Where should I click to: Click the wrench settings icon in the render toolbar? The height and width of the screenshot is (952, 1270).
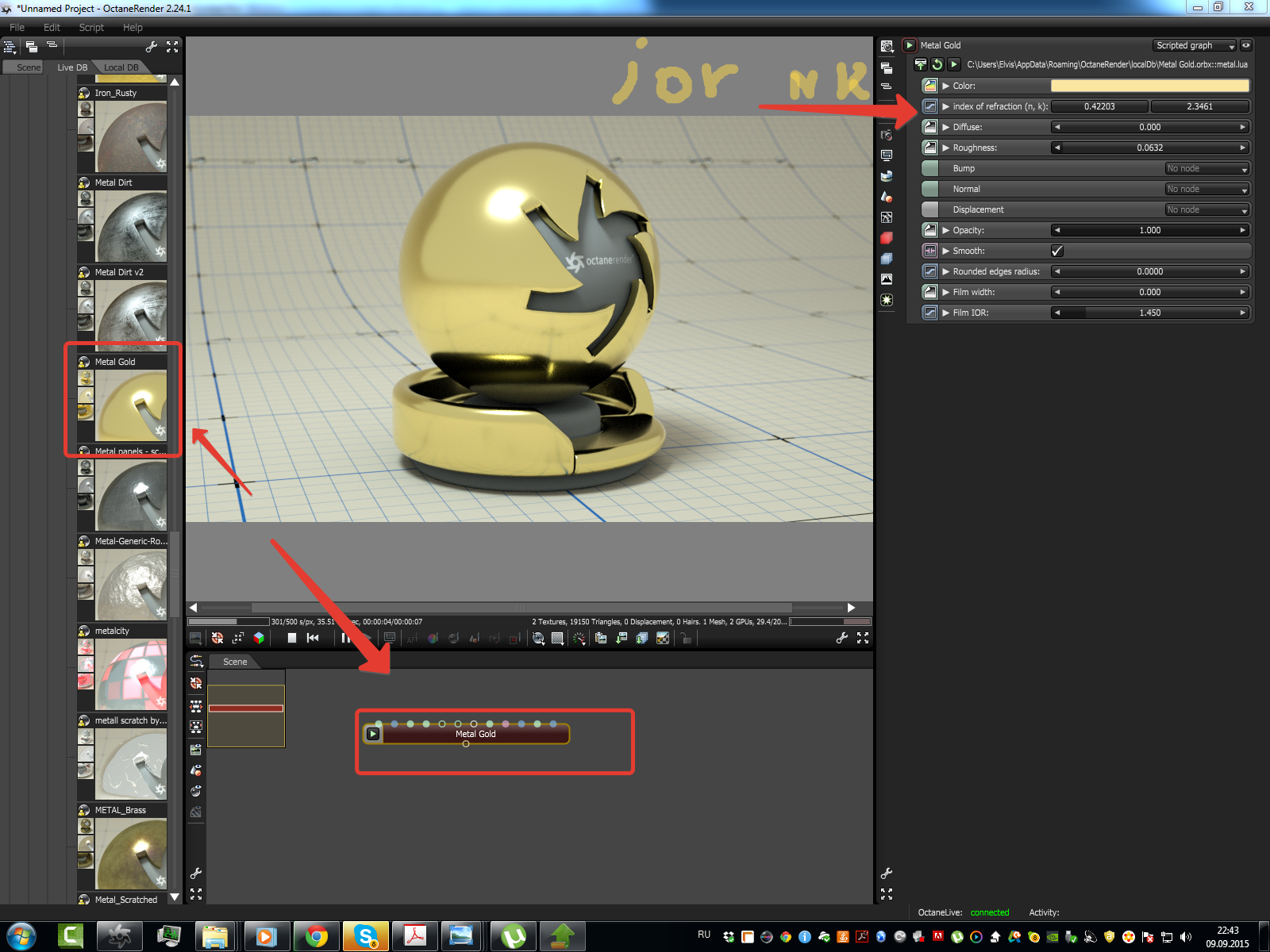842,638
